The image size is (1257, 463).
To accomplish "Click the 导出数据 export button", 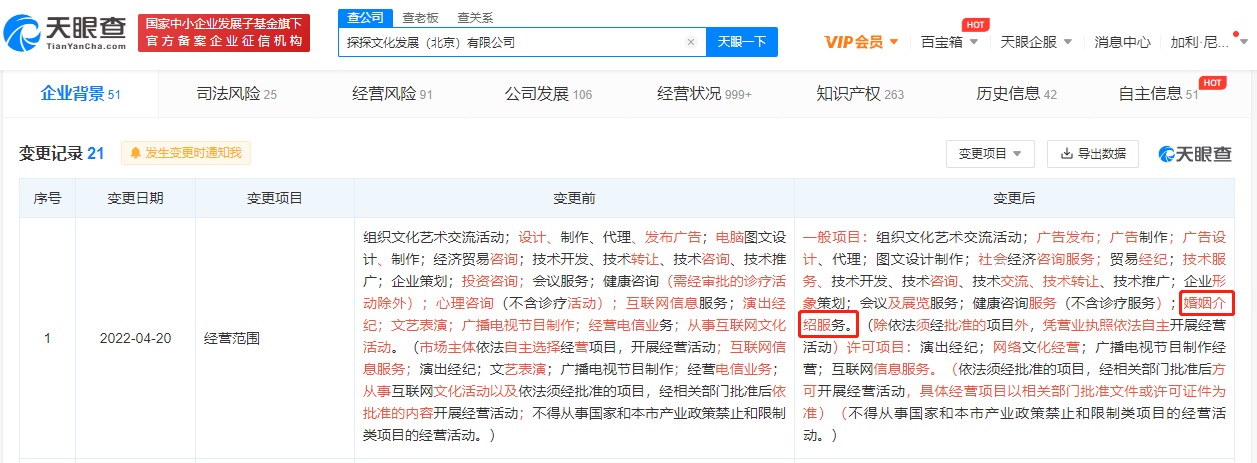I will [x=1093, y=153].
